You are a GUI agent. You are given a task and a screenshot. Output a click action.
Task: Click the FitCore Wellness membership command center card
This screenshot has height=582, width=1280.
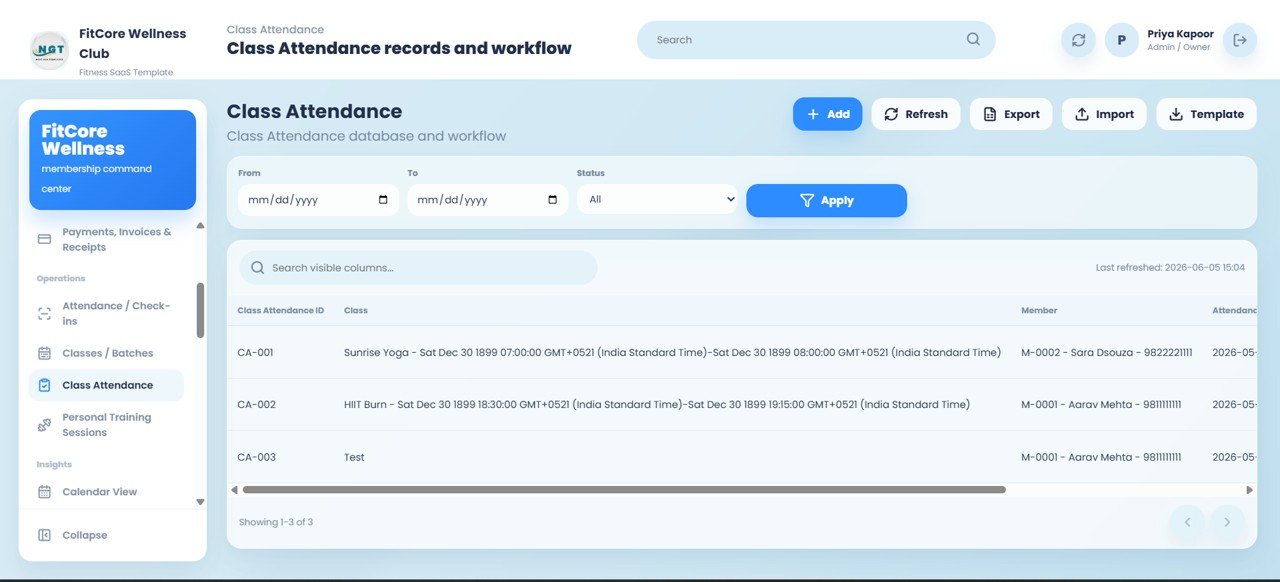tap(113, 160)
